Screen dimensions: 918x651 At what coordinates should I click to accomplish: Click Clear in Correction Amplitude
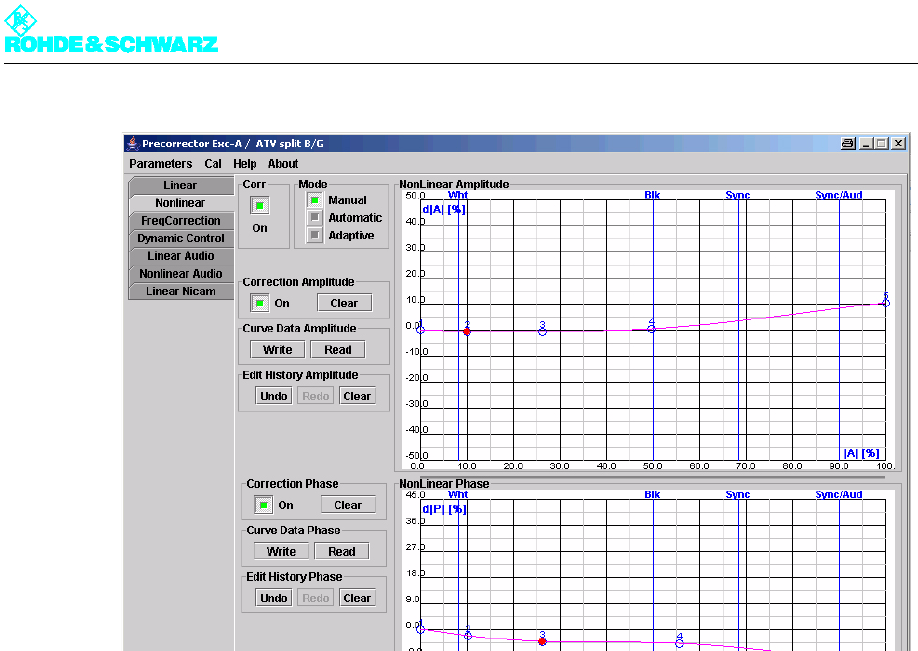[344, 303]
